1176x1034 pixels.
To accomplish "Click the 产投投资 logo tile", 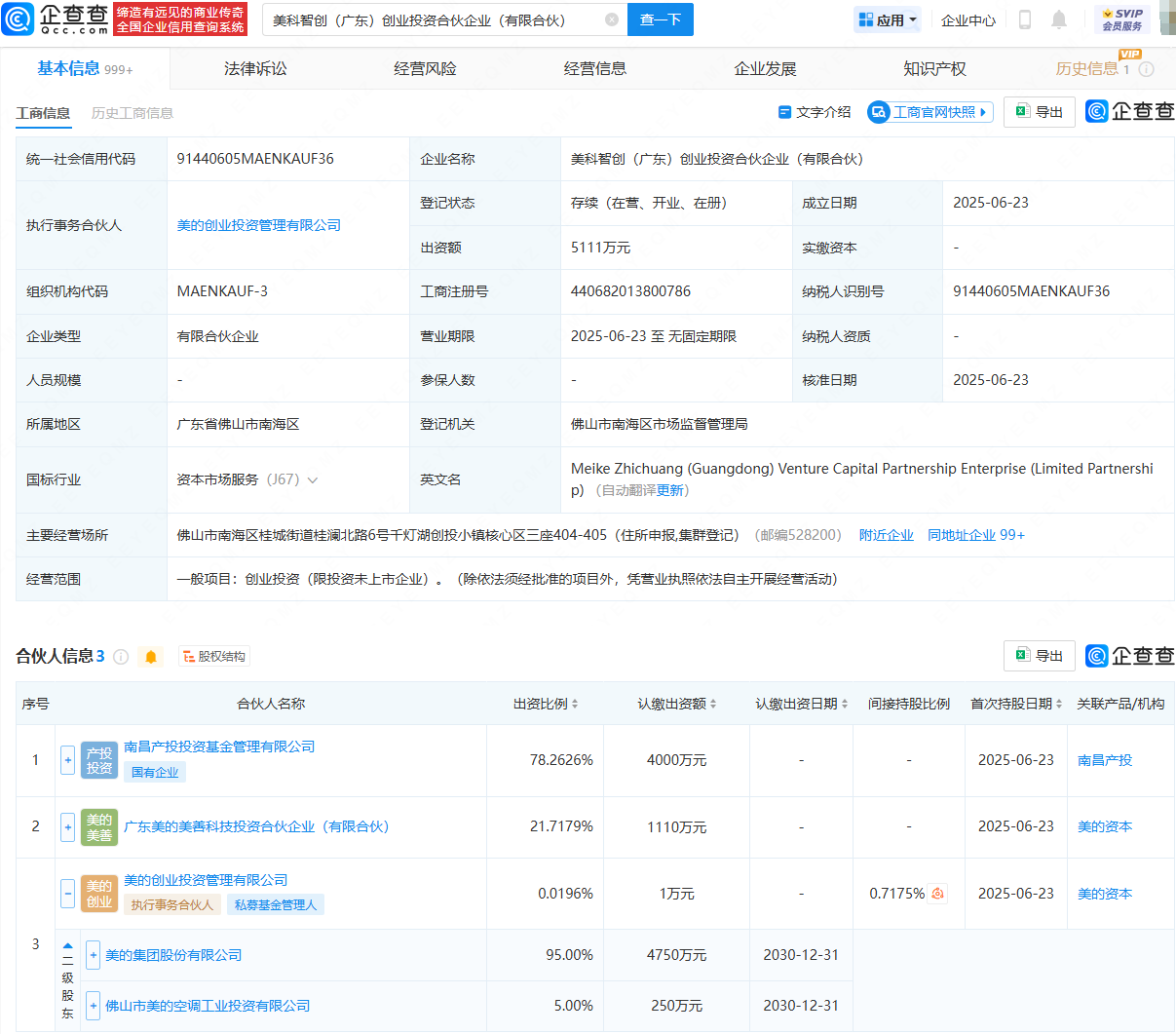I will click(x=99, y=761).
